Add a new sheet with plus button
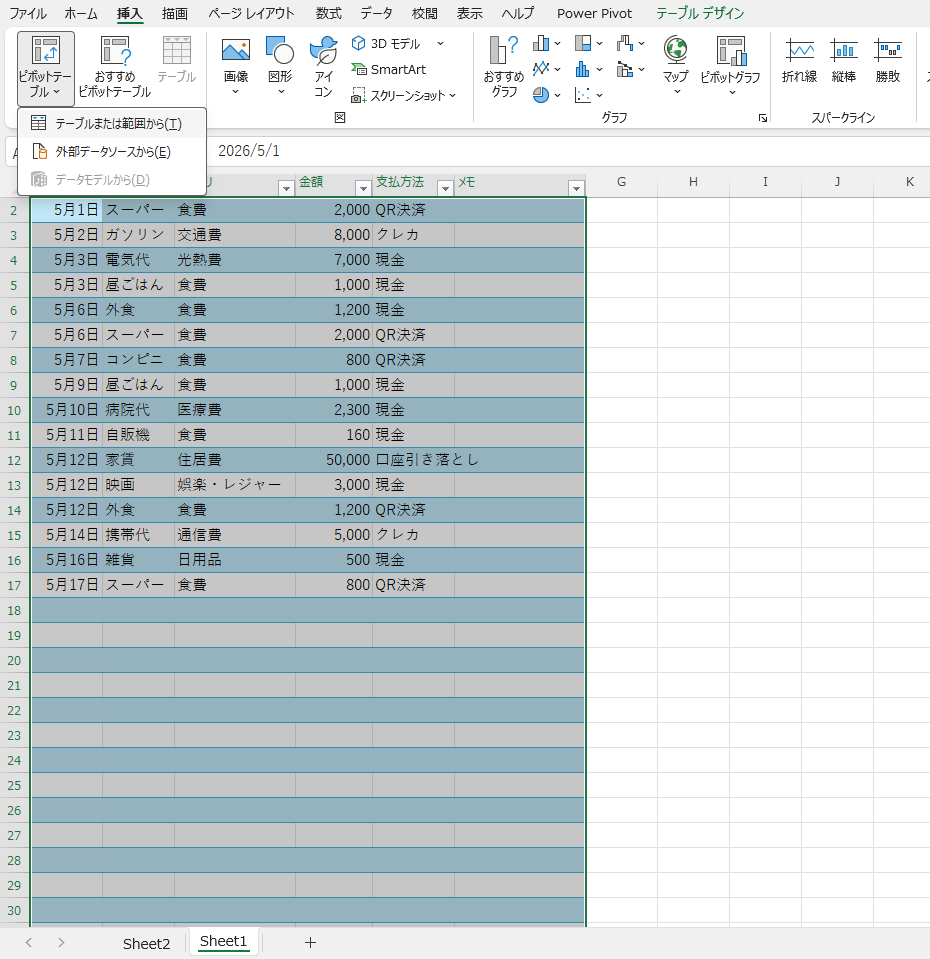Viewport: 930px width, 959px height. point(311,942)
